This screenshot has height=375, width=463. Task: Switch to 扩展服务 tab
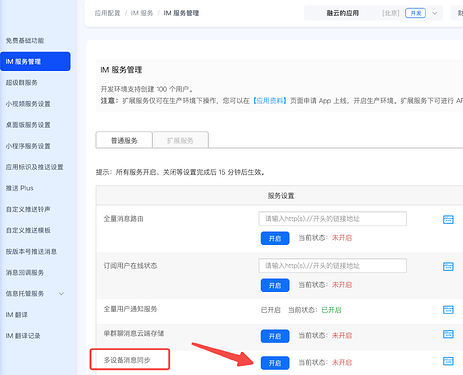click(x=180, y=140)
